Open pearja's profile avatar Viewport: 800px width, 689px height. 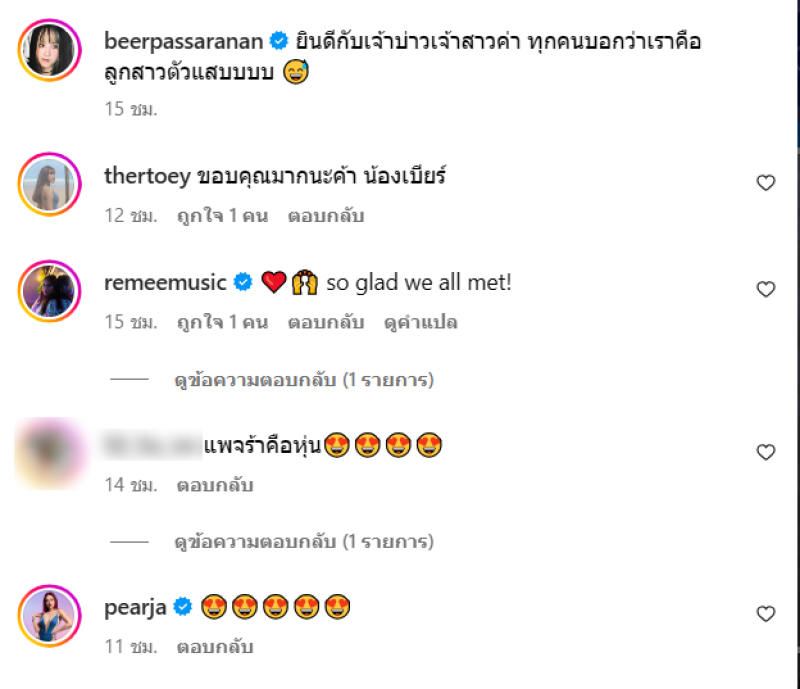(x=49, y=616)
